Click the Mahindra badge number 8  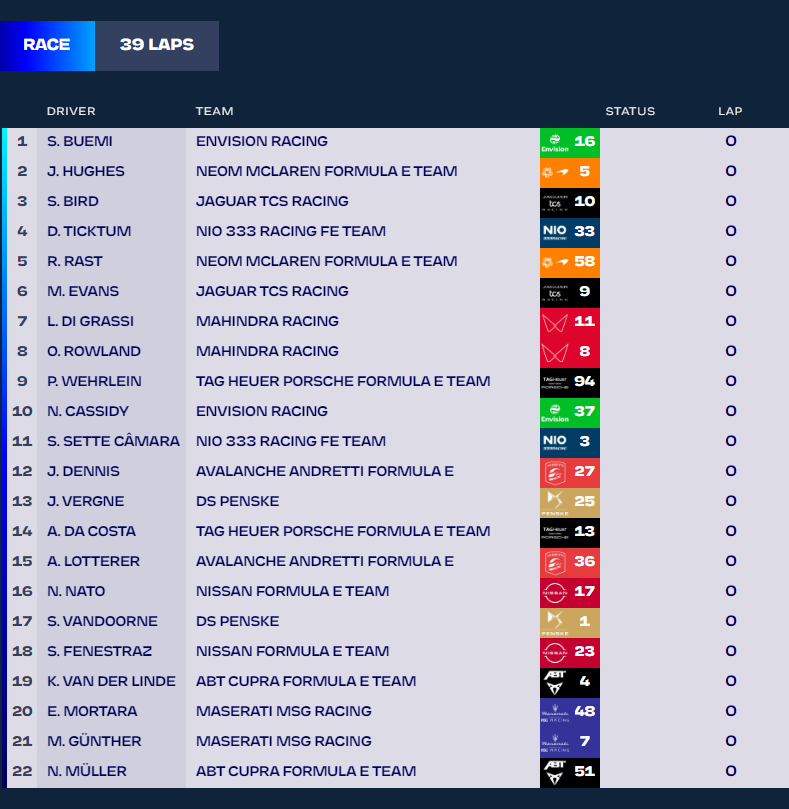click(x=570, y=352)
